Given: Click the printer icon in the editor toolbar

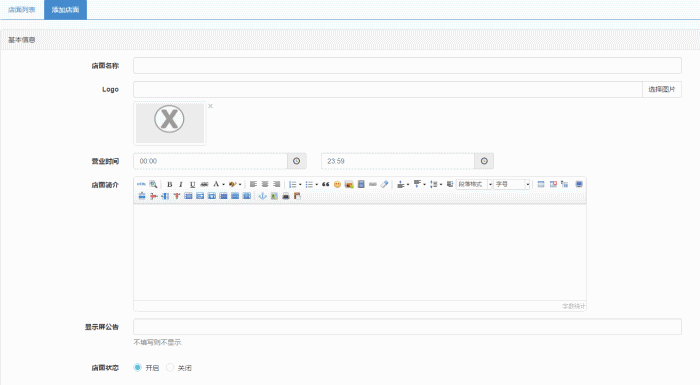Looking at the screenshot, I should pos(286,196).
